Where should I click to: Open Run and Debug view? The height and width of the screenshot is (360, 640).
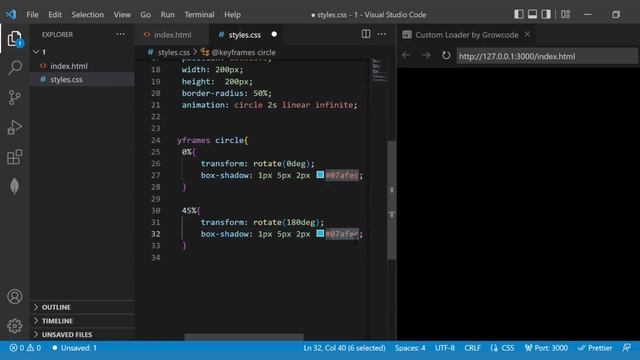coord(15,127)
